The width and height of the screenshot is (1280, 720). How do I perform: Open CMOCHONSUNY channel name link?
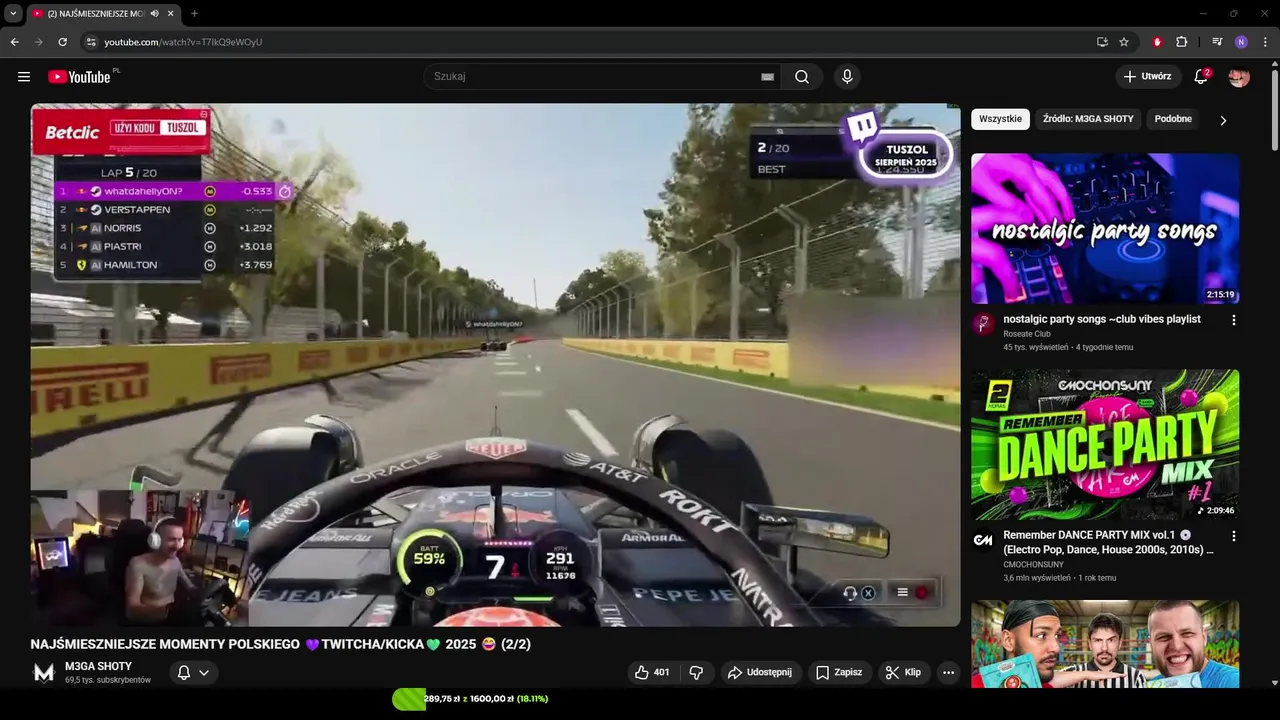pos(1033,564)
